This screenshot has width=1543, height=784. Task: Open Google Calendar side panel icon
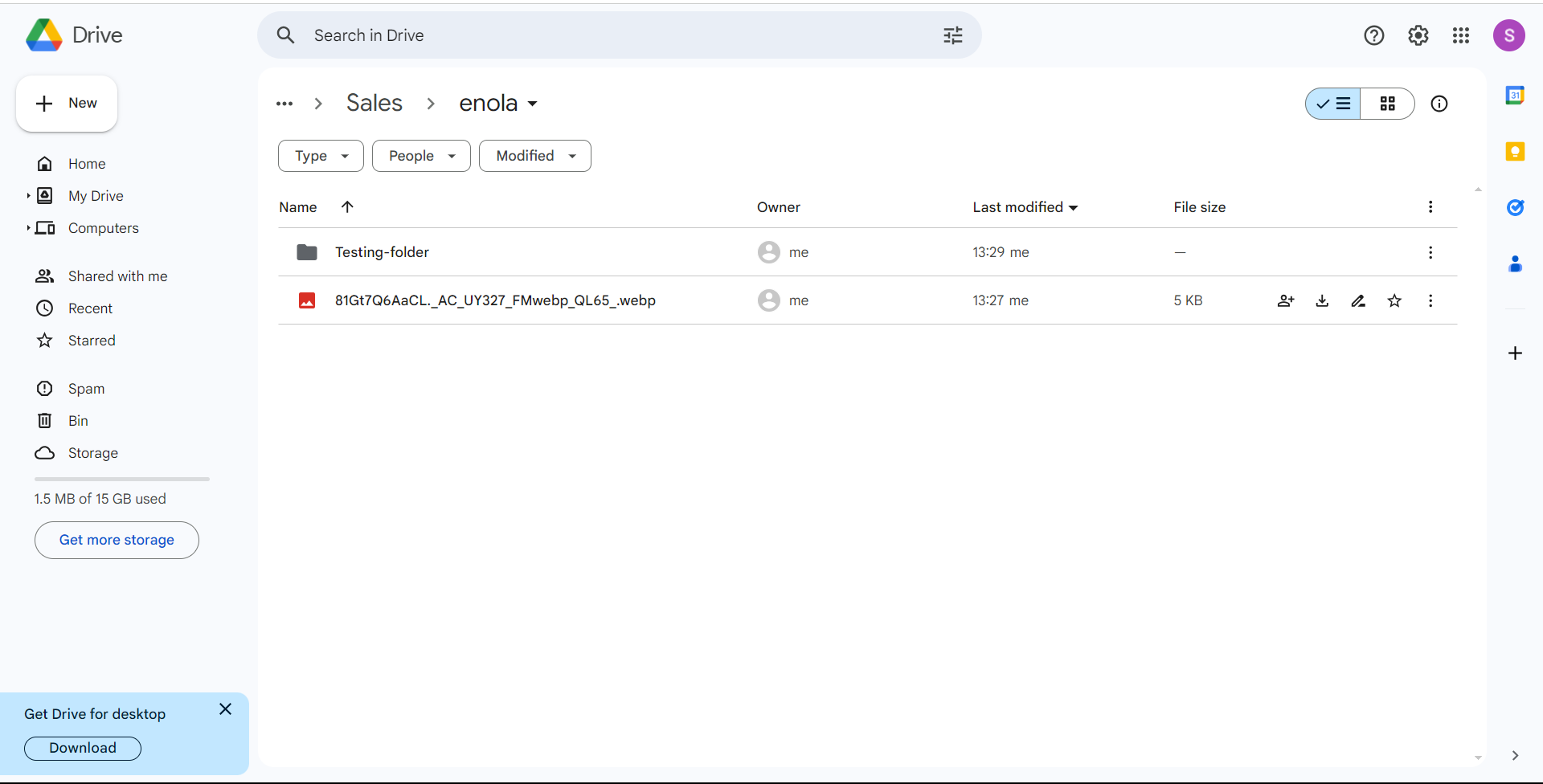coord(1515,96)
